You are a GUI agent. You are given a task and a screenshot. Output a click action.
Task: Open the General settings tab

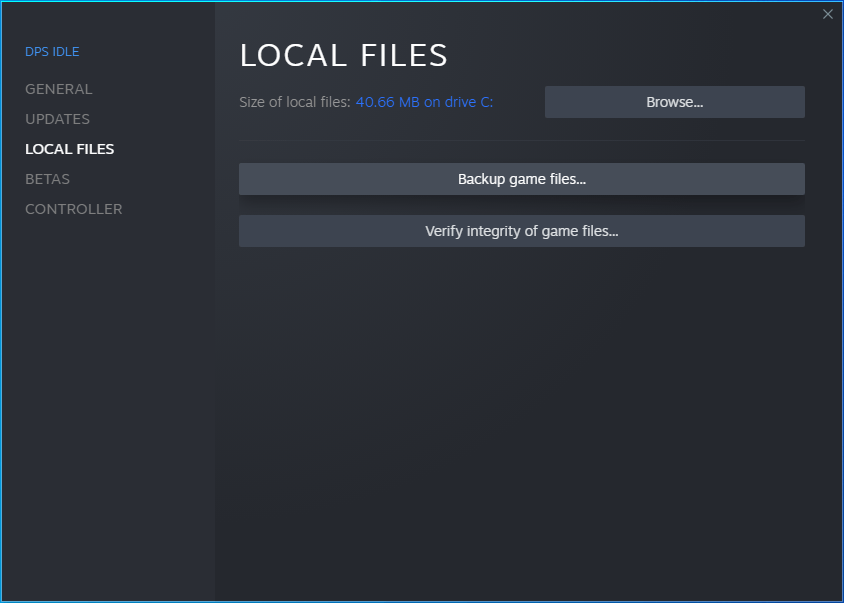point(58,89)
